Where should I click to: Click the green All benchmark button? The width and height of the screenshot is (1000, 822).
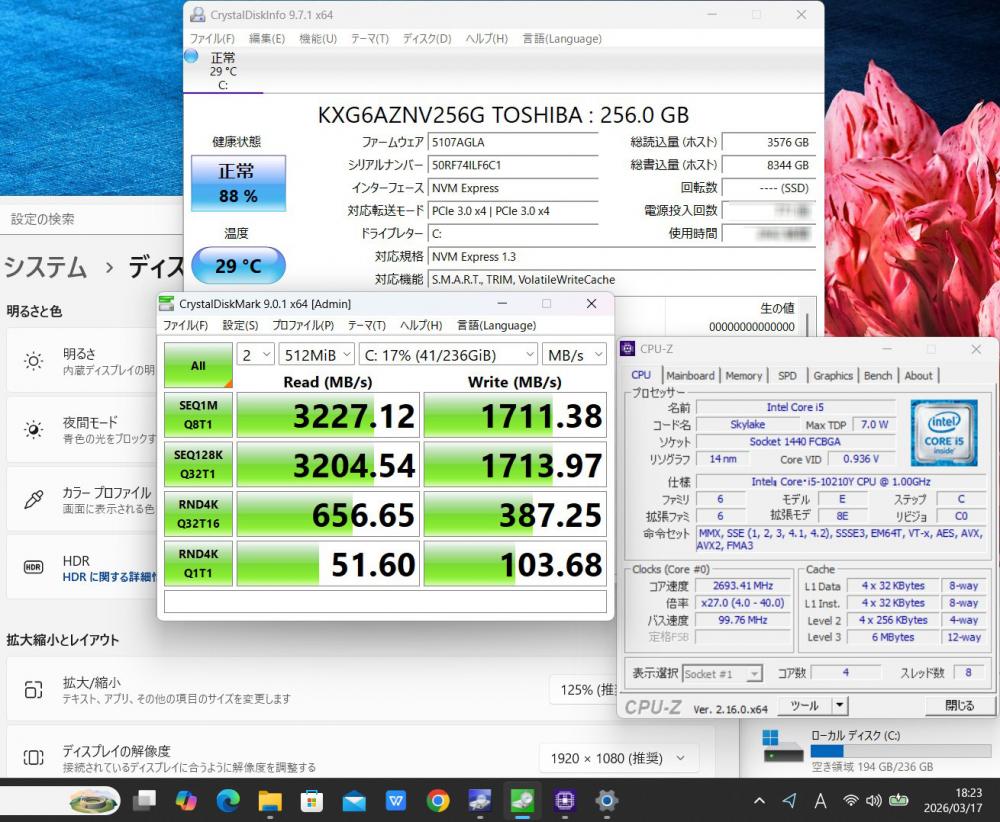coord(198,366)
